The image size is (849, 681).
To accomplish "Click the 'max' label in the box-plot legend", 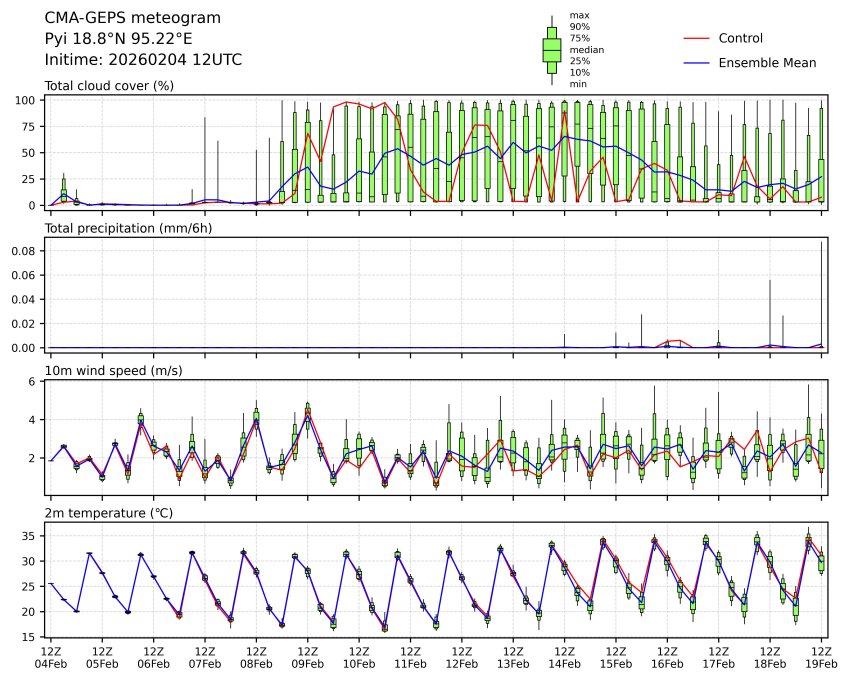I will point(577,15).
